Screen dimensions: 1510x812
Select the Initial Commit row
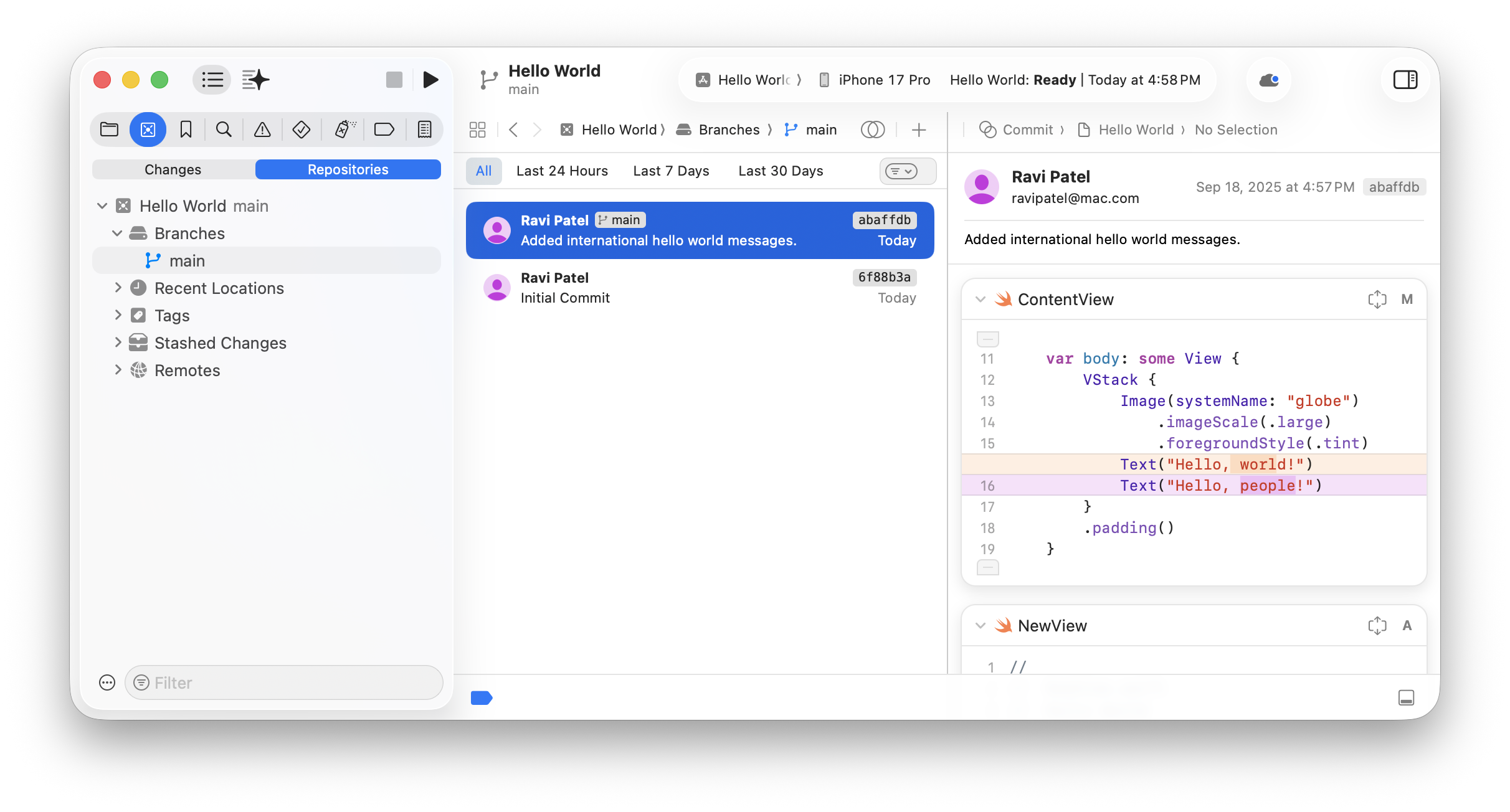click(x=700, y=288)
